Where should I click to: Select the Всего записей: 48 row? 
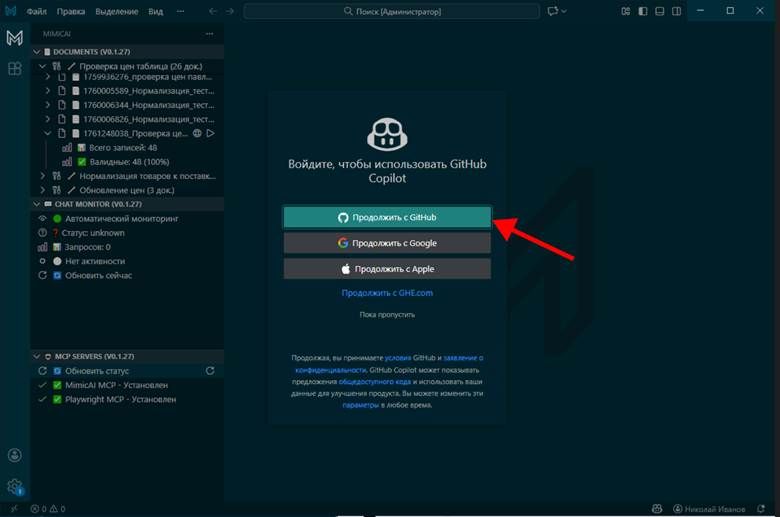point(127,147)
